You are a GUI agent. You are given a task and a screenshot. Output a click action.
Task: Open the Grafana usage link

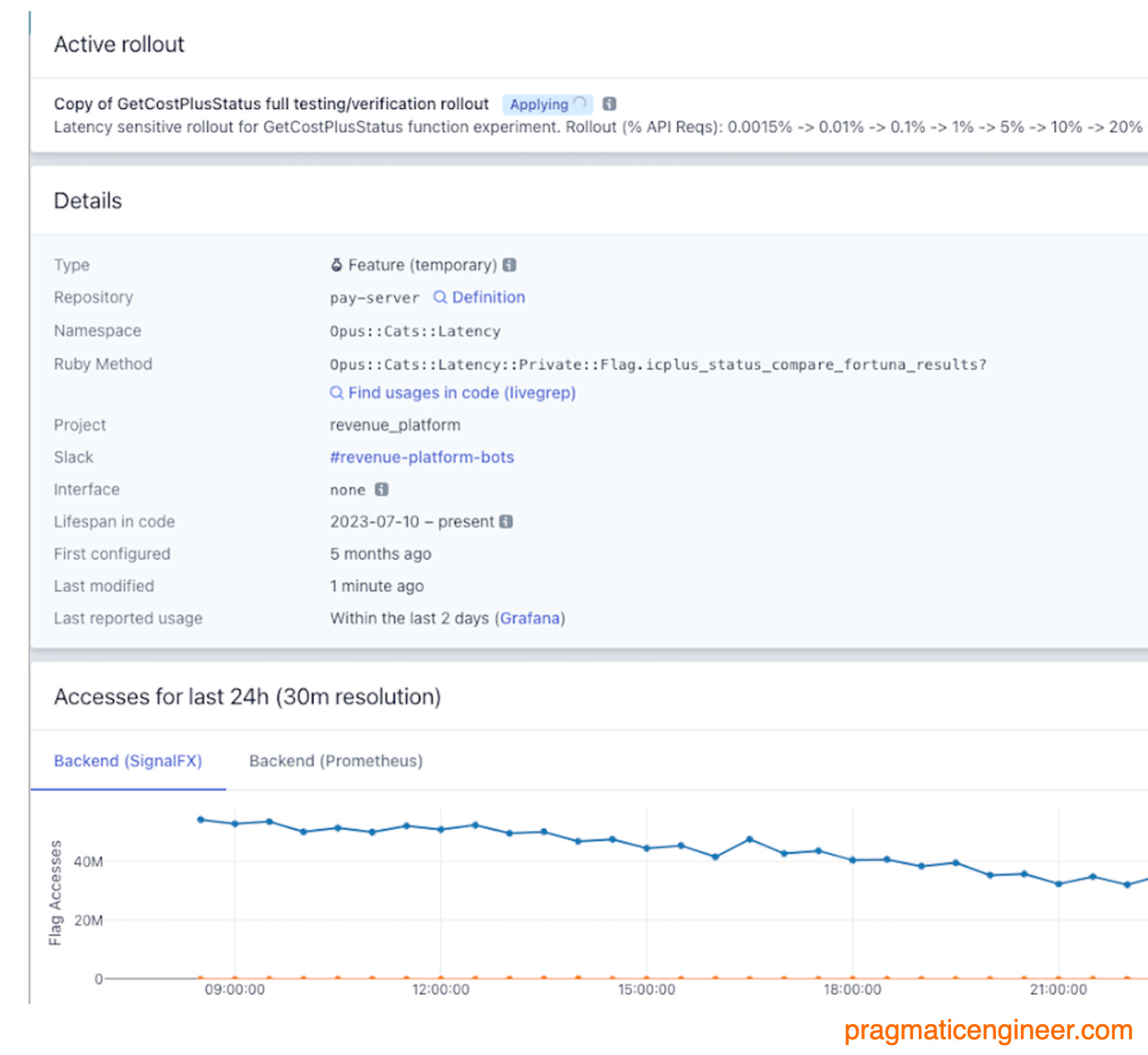click(530, 618)
